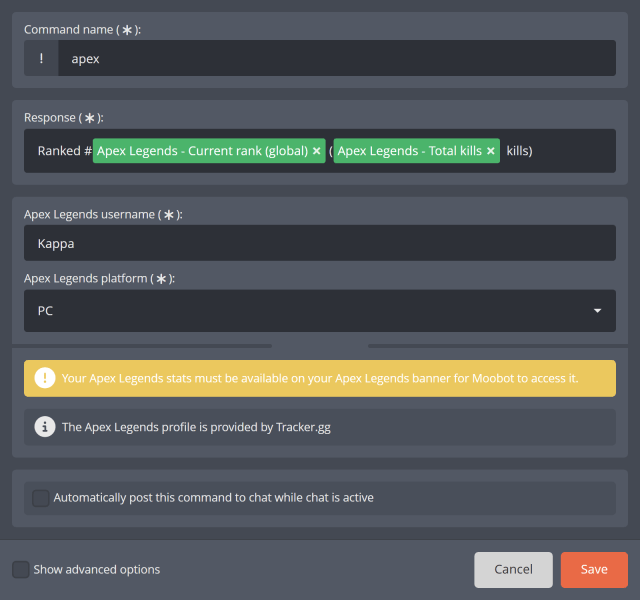This screenshot has width=640, height=600.
Task: Click the yellow warning exclamation icon
Action: click(x=45, y=378)
